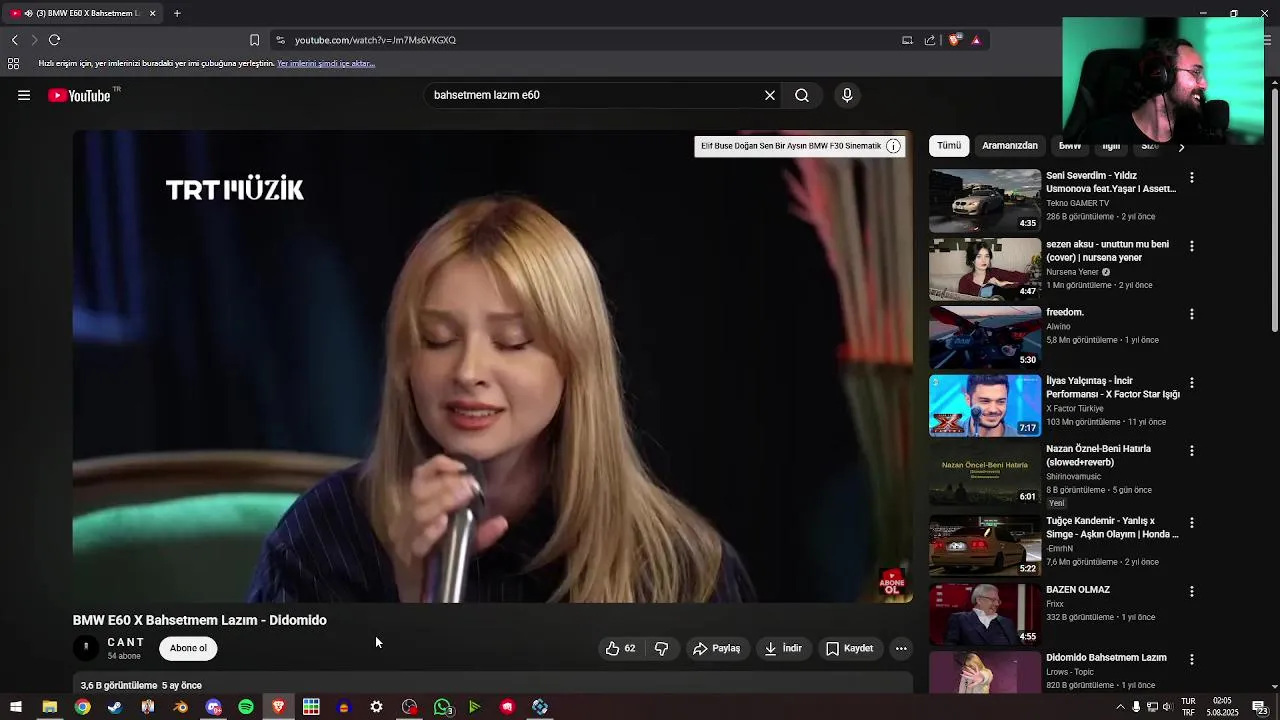Open Nazan Öncel Beni Hatırla video
The image size is (1280, 720).
point(985,474)
